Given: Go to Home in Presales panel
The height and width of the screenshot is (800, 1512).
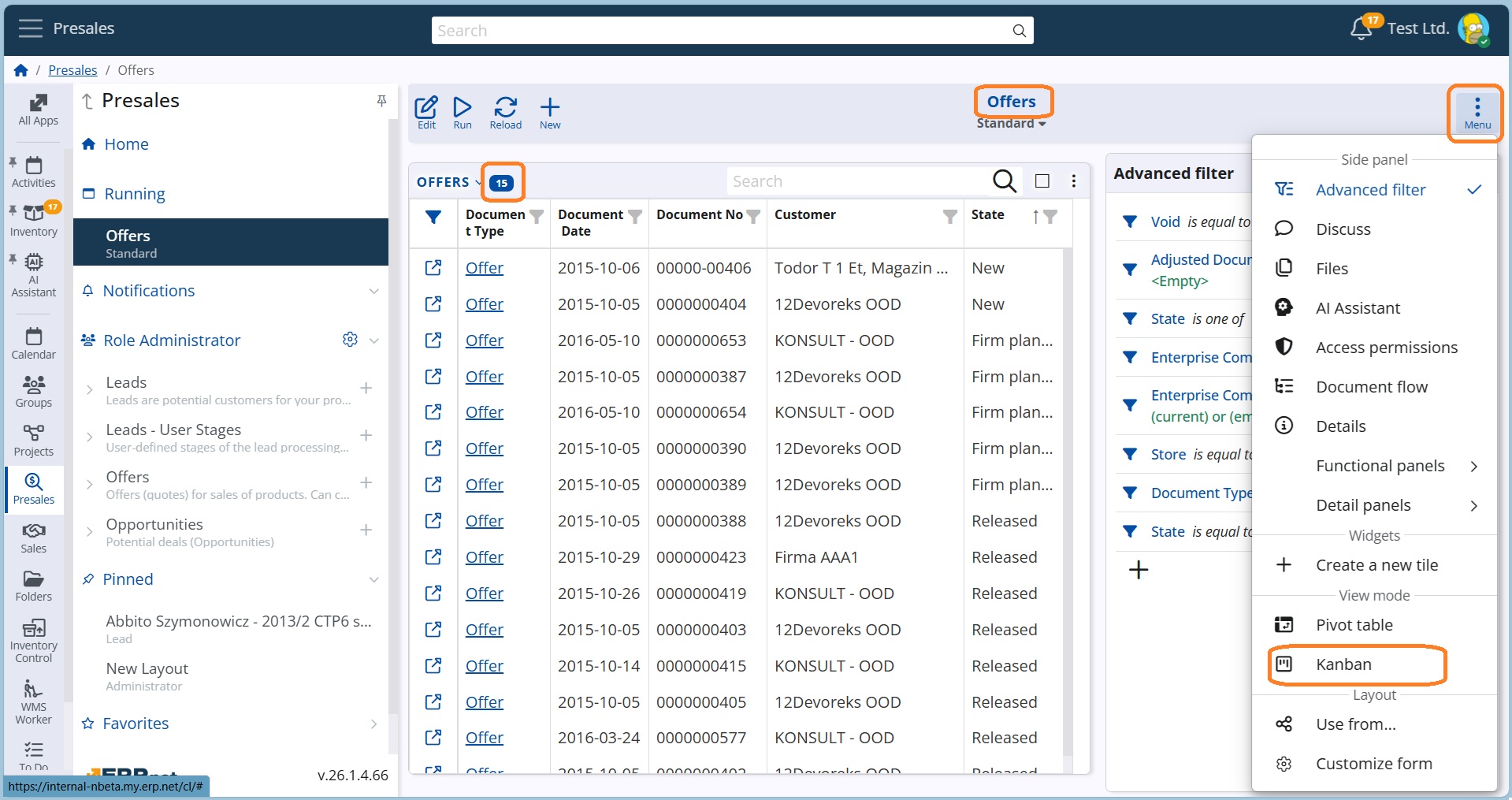Looking at the screenshot, I should click(126, 144).
